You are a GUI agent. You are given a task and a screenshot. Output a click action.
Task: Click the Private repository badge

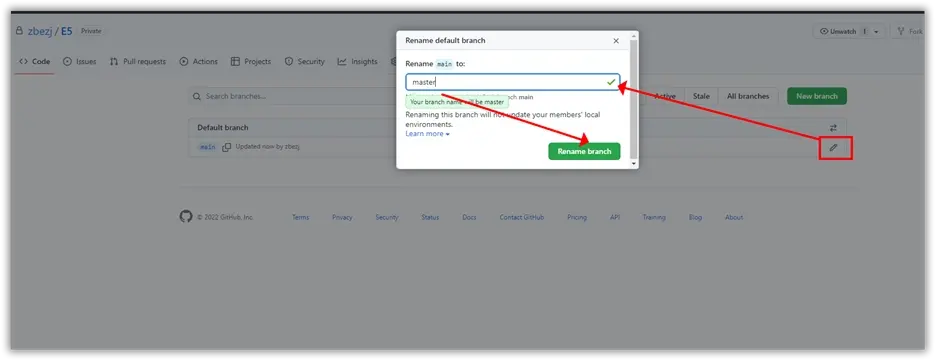(x=91, y=31)
